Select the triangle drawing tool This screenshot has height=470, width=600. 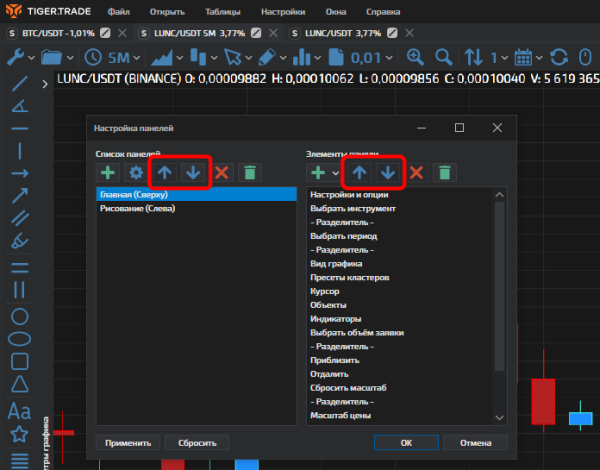(x=18, y=386)
